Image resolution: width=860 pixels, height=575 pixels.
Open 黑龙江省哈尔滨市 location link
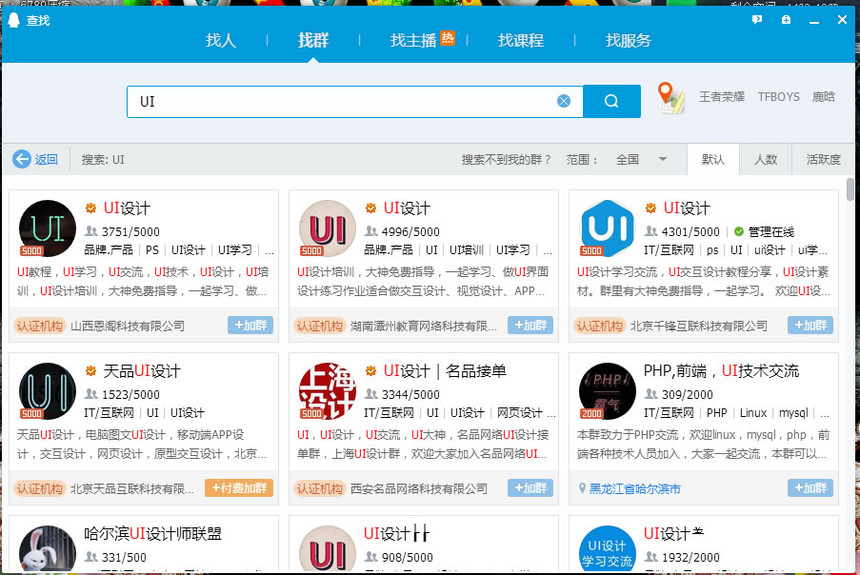click(635, 489)
